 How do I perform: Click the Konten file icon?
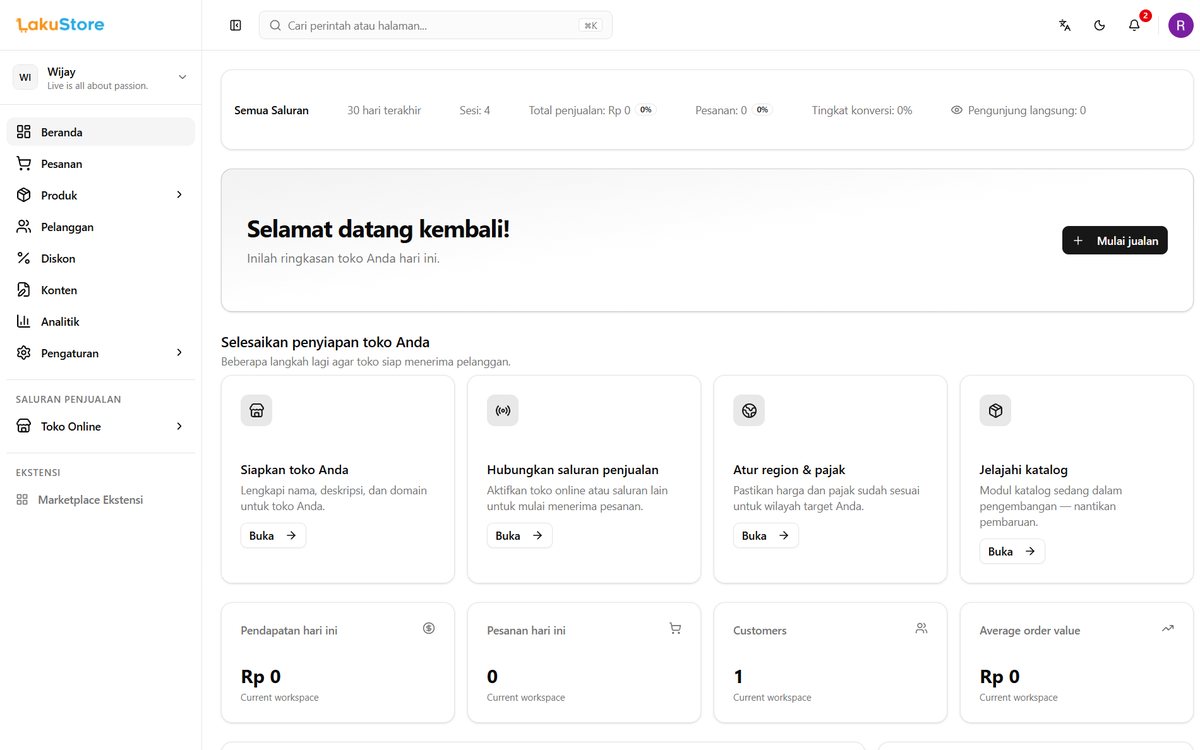point(24,290)
